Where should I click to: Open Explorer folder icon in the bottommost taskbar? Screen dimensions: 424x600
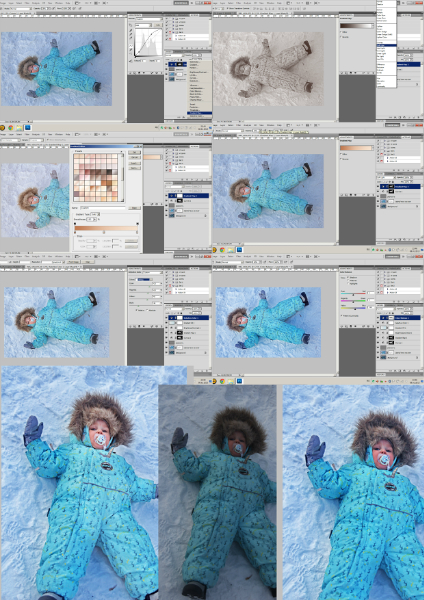coord(231,381)
